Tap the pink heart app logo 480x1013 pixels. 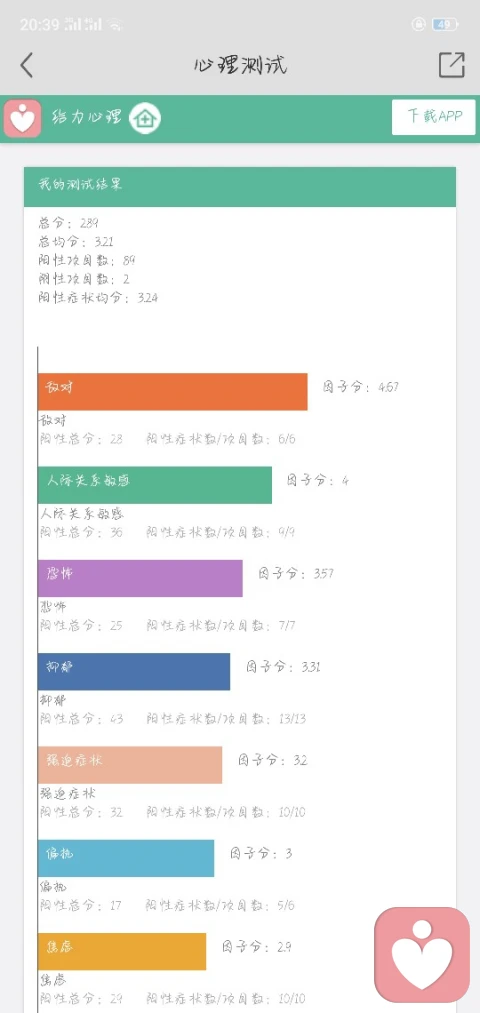click(23, 118)
